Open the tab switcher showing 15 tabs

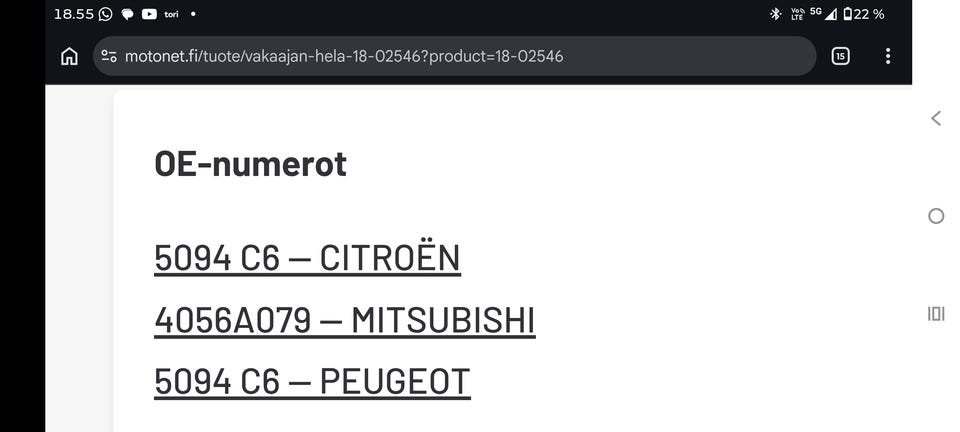coord(840,56)
